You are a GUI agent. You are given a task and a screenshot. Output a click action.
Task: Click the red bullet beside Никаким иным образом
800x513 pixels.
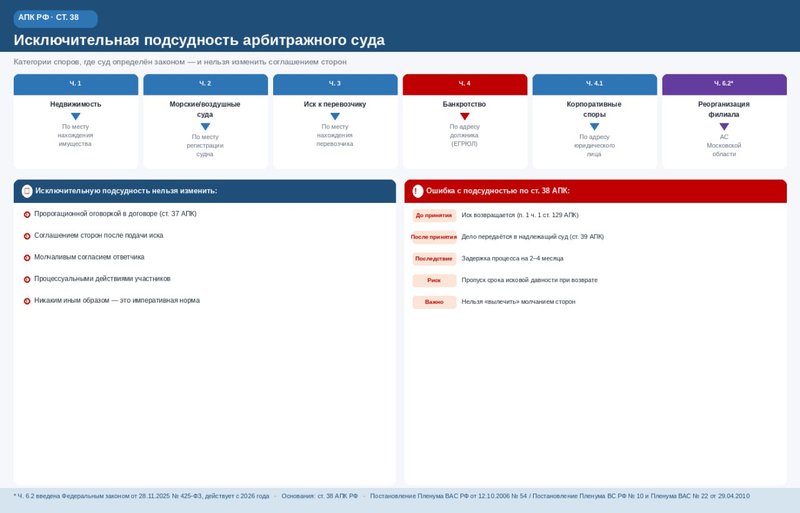pyautogui.click(x=27, y=301)
